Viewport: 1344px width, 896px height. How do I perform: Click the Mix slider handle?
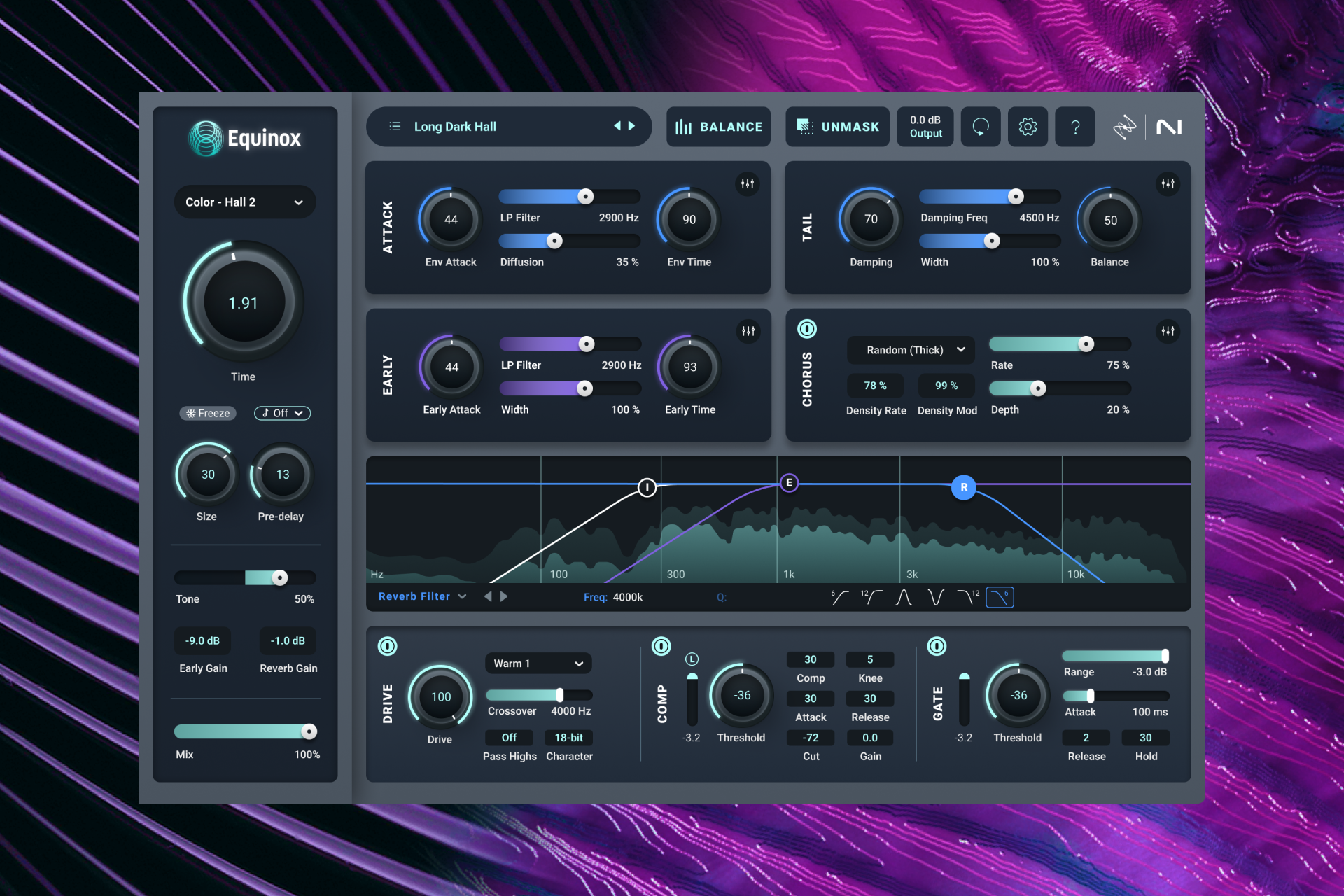[309, 731]
